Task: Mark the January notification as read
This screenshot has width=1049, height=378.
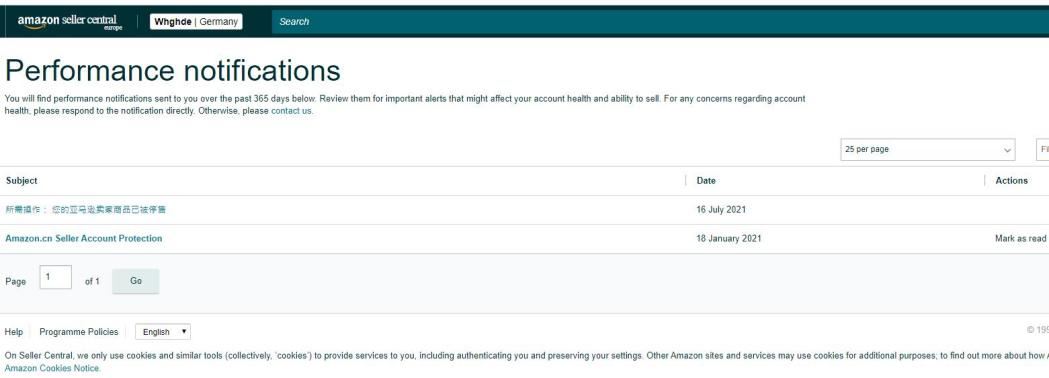Action: tap(1020, 238)
